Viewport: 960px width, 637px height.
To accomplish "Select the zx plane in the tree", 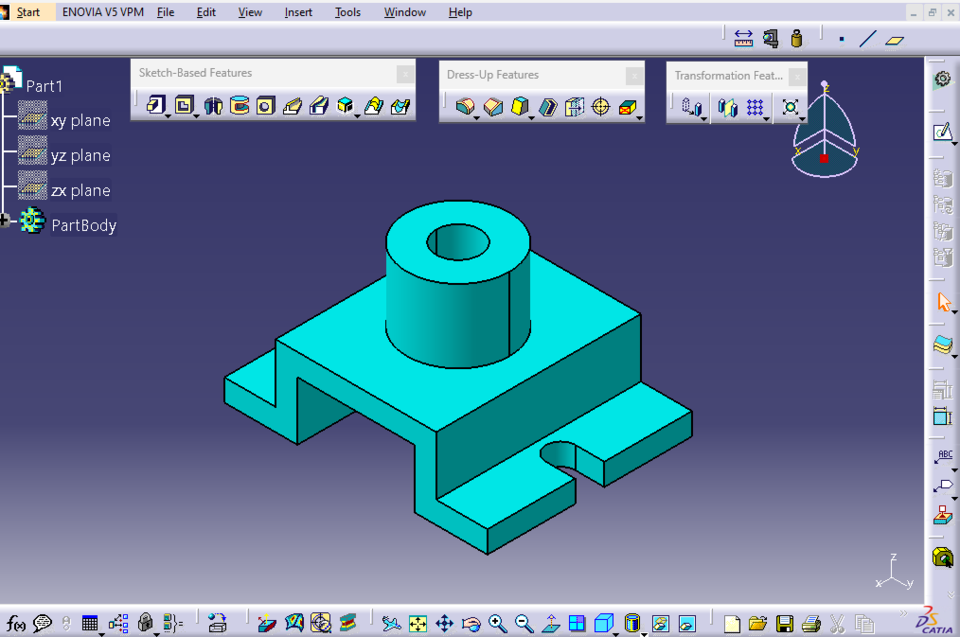I will tap(80, 190).
